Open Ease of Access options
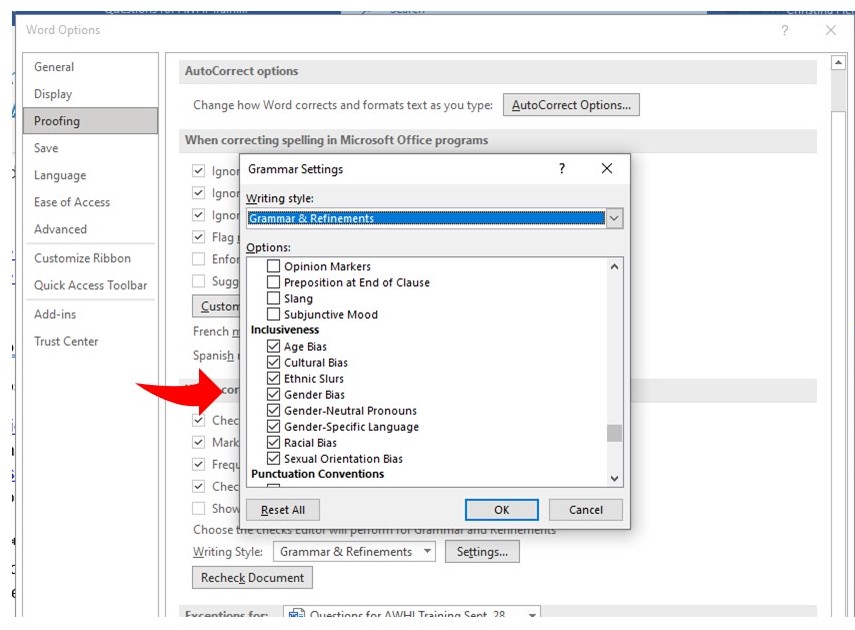This screenshot has height=630, width=855. (x=91, y=202)
